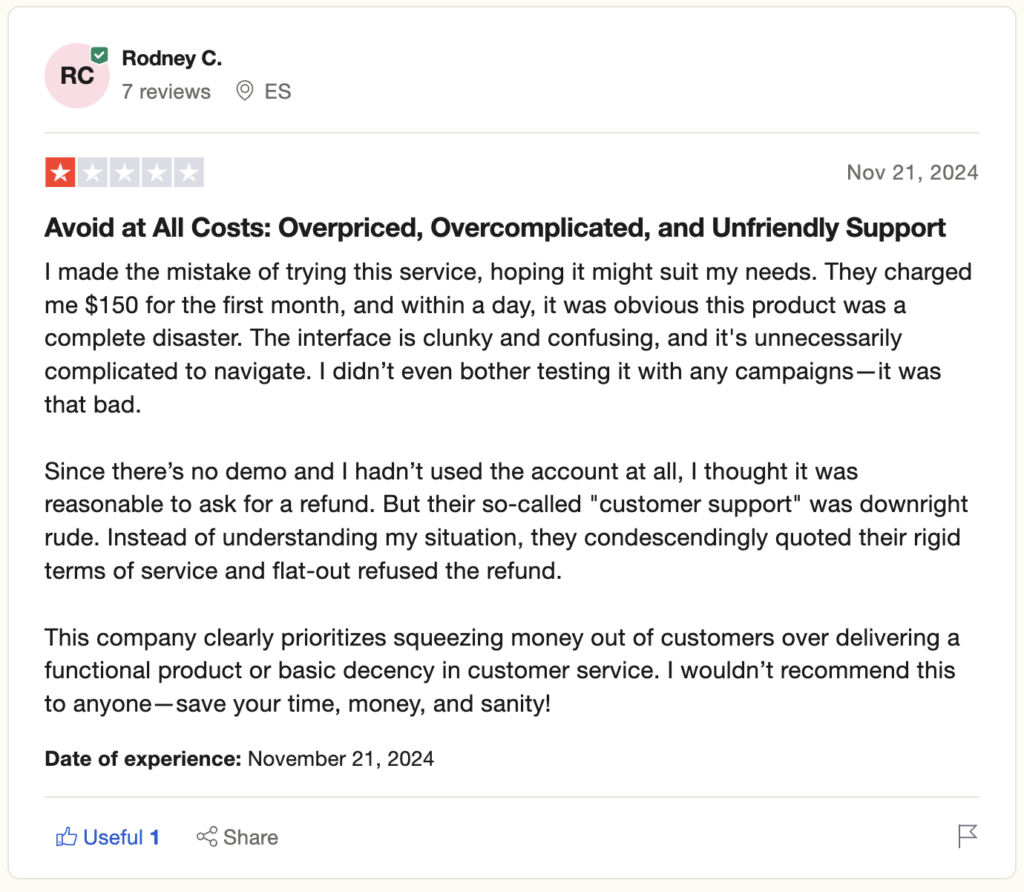
Task: Open the RC profile avatar
Action: [x=76, y=76]
